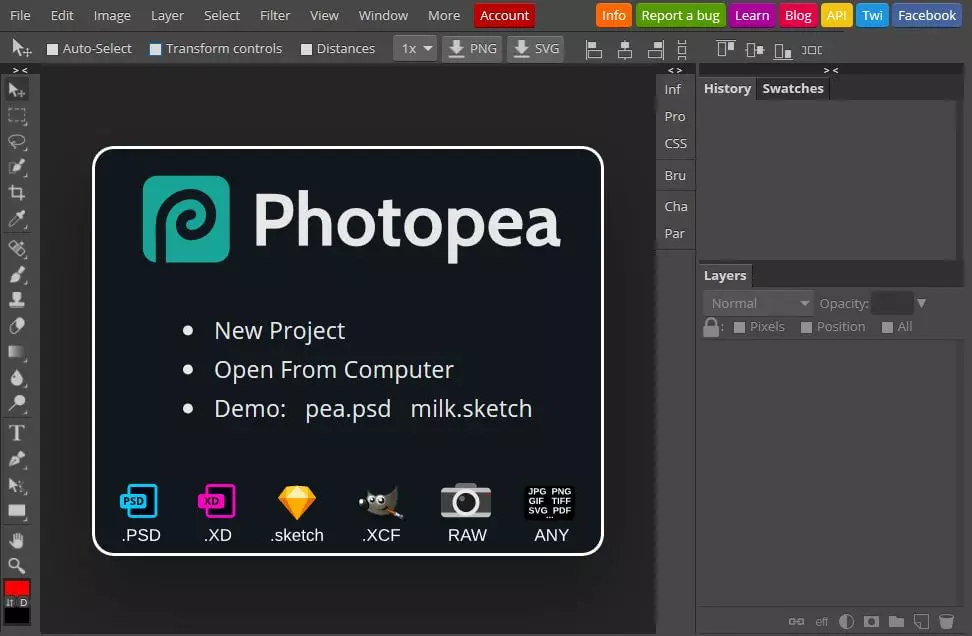The height and width of the screenshot is (636, 972).
Task: Enable the Auto-Select checkbox
Action: (x=53, y=49)
